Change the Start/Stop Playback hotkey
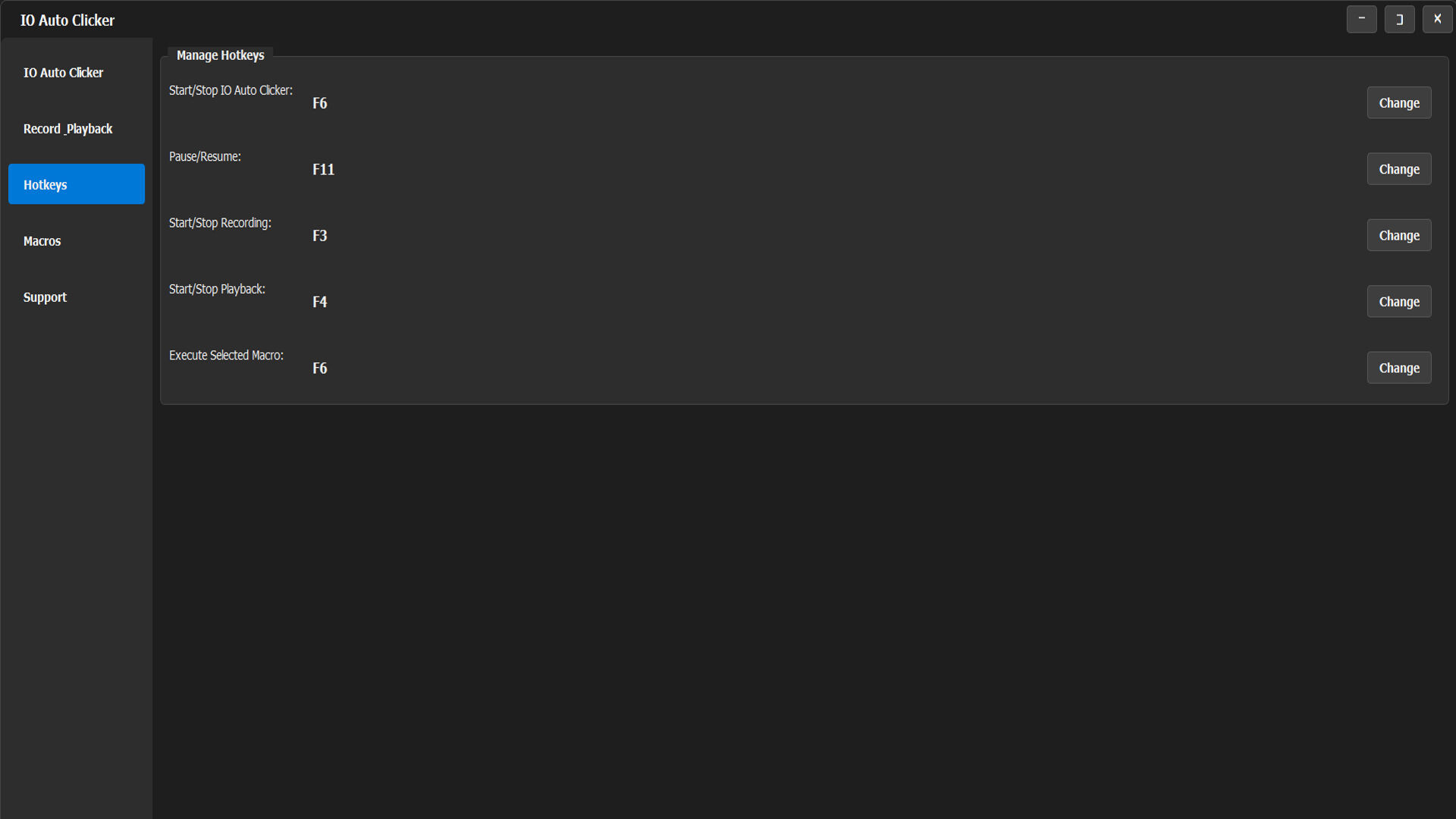Viewport: 1456px width, 819px height. (x=1398, y=302)
